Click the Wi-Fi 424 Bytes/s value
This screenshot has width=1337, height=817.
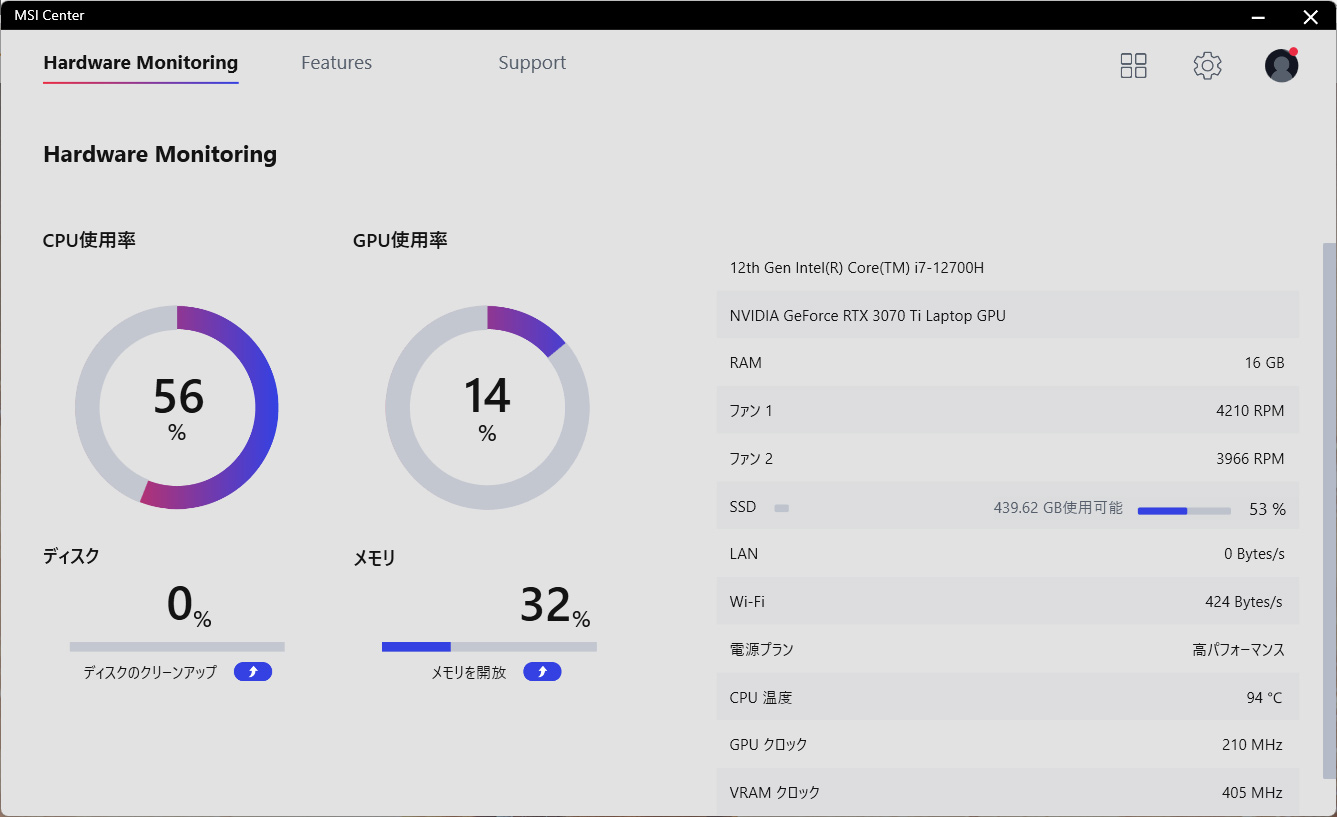click(x=1244, y=602)
